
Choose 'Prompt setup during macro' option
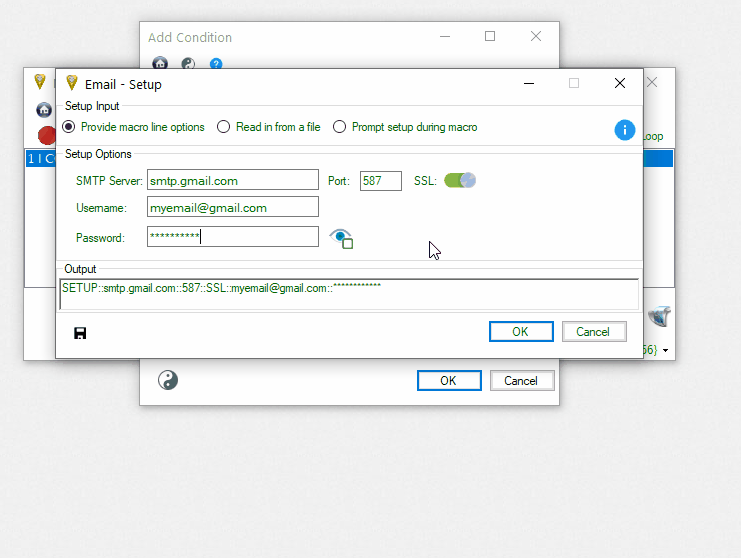(340, 127)
